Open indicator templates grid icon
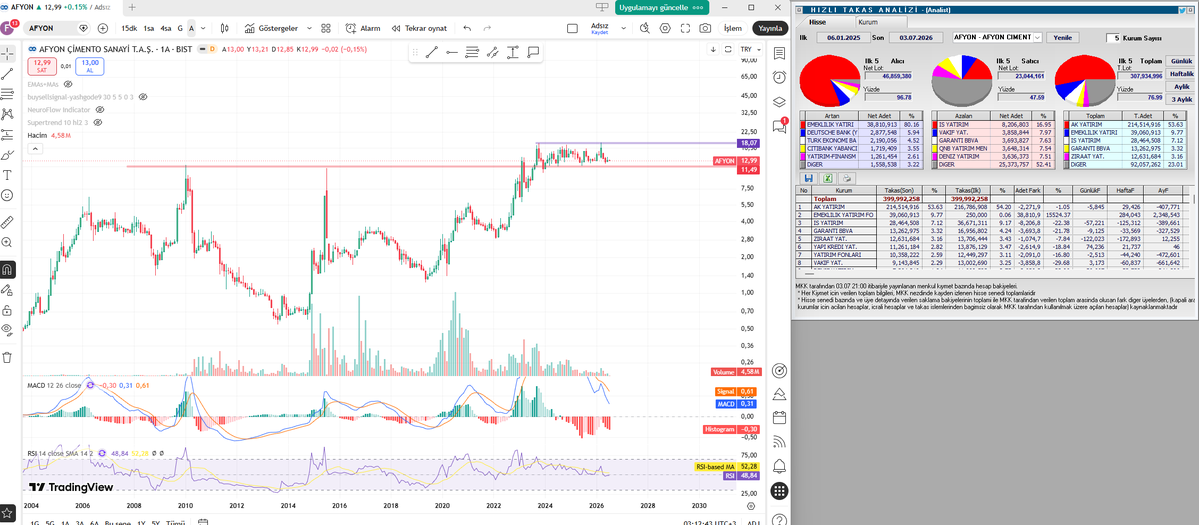 [326, 28]
